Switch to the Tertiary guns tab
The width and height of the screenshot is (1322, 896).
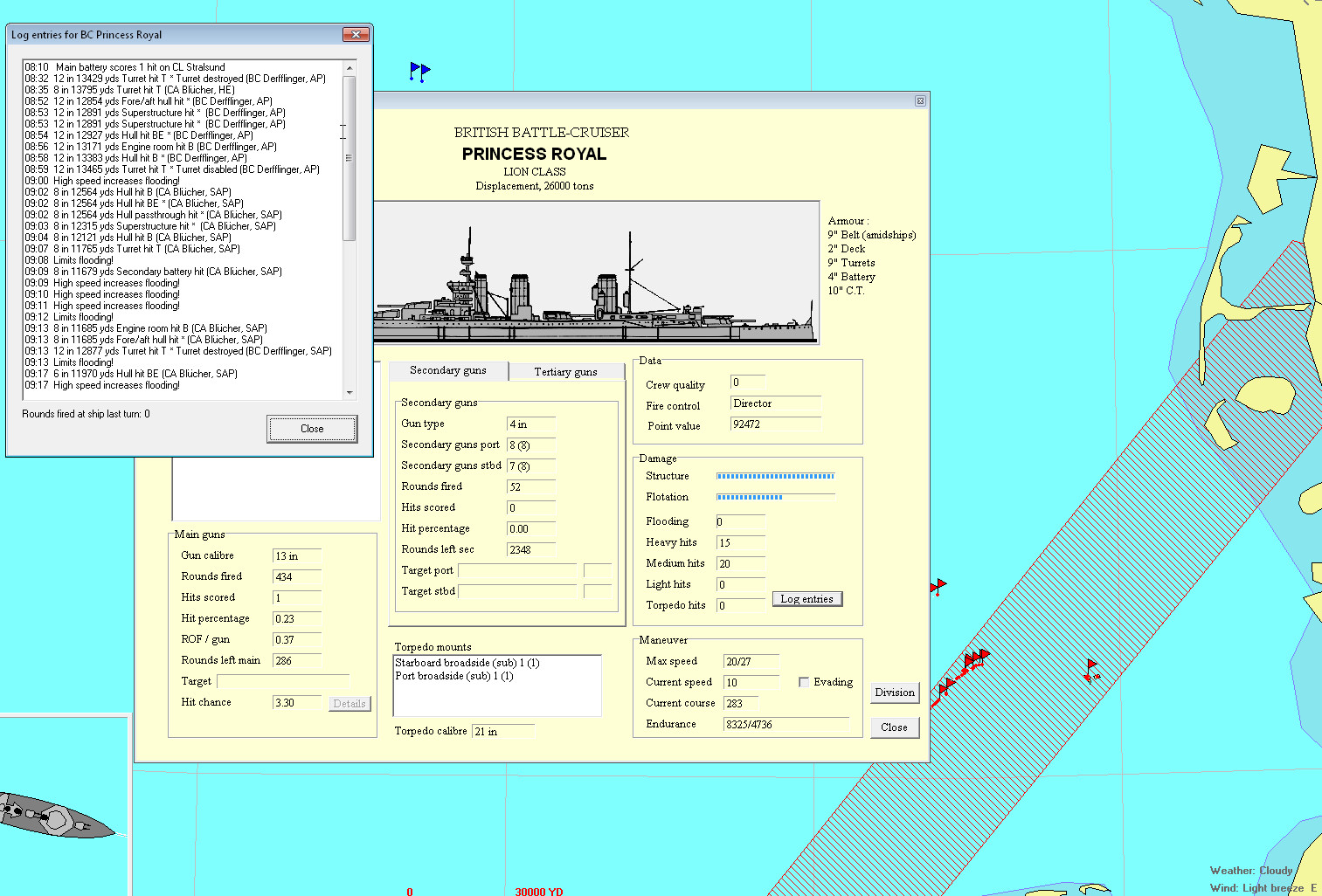(565, 372)
